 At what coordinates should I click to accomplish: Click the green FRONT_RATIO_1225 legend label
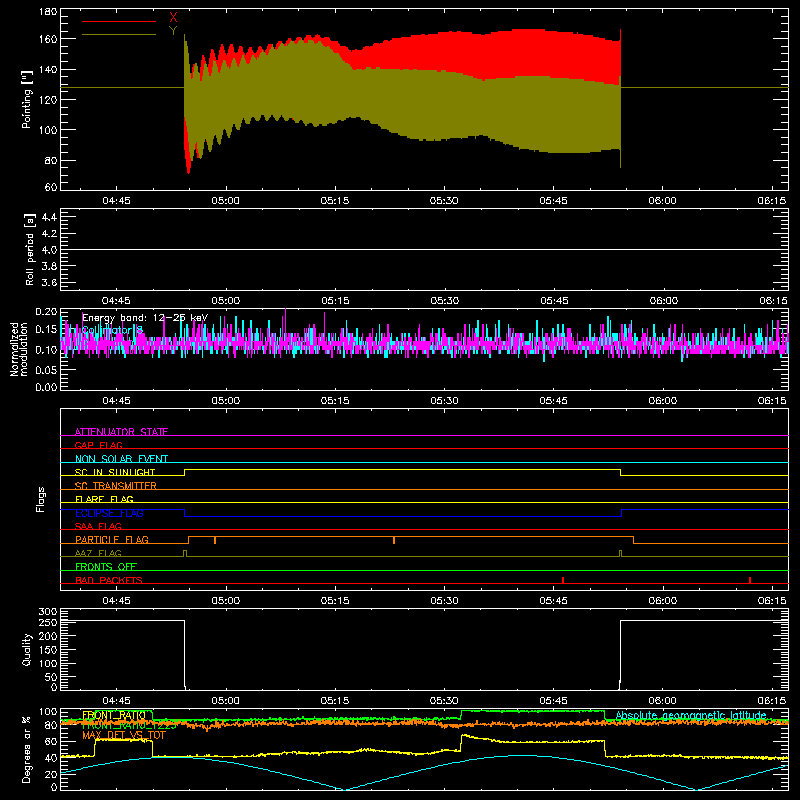[x=129, y=725]
